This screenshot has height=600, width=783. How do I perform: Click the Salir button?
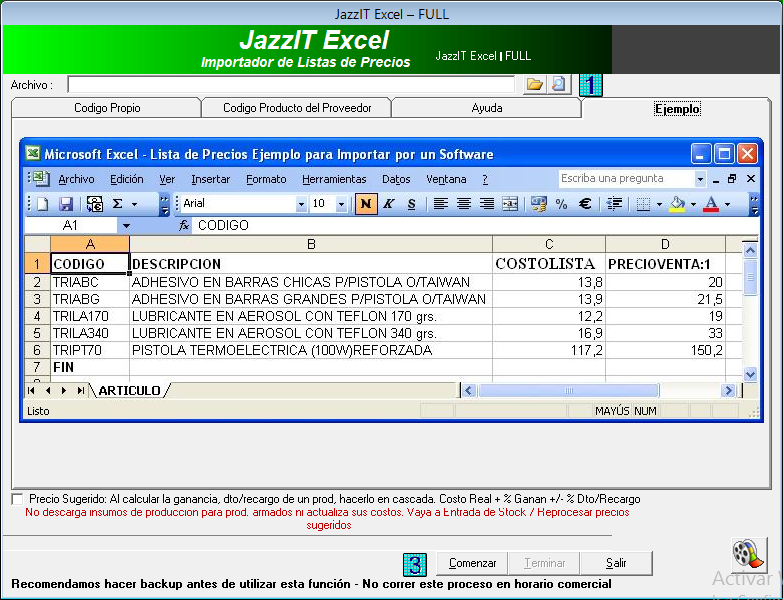coord(616,563)
